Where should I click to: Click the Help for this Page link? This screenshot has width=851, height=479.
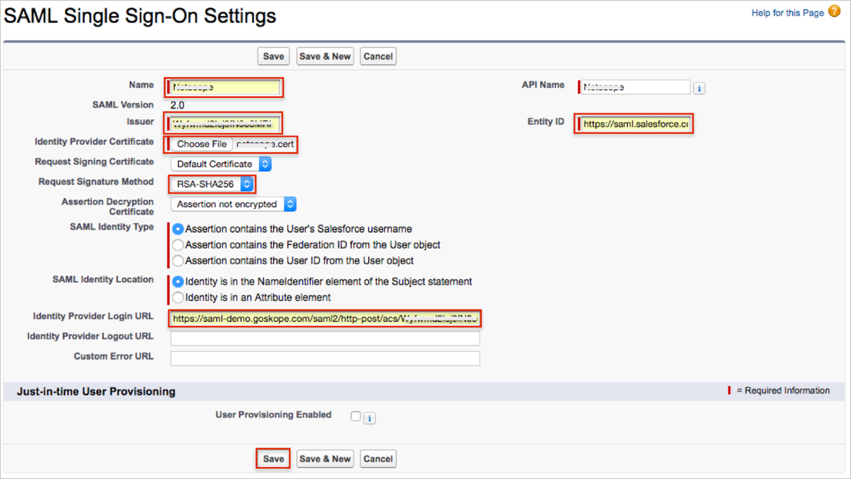coord(787,13)
